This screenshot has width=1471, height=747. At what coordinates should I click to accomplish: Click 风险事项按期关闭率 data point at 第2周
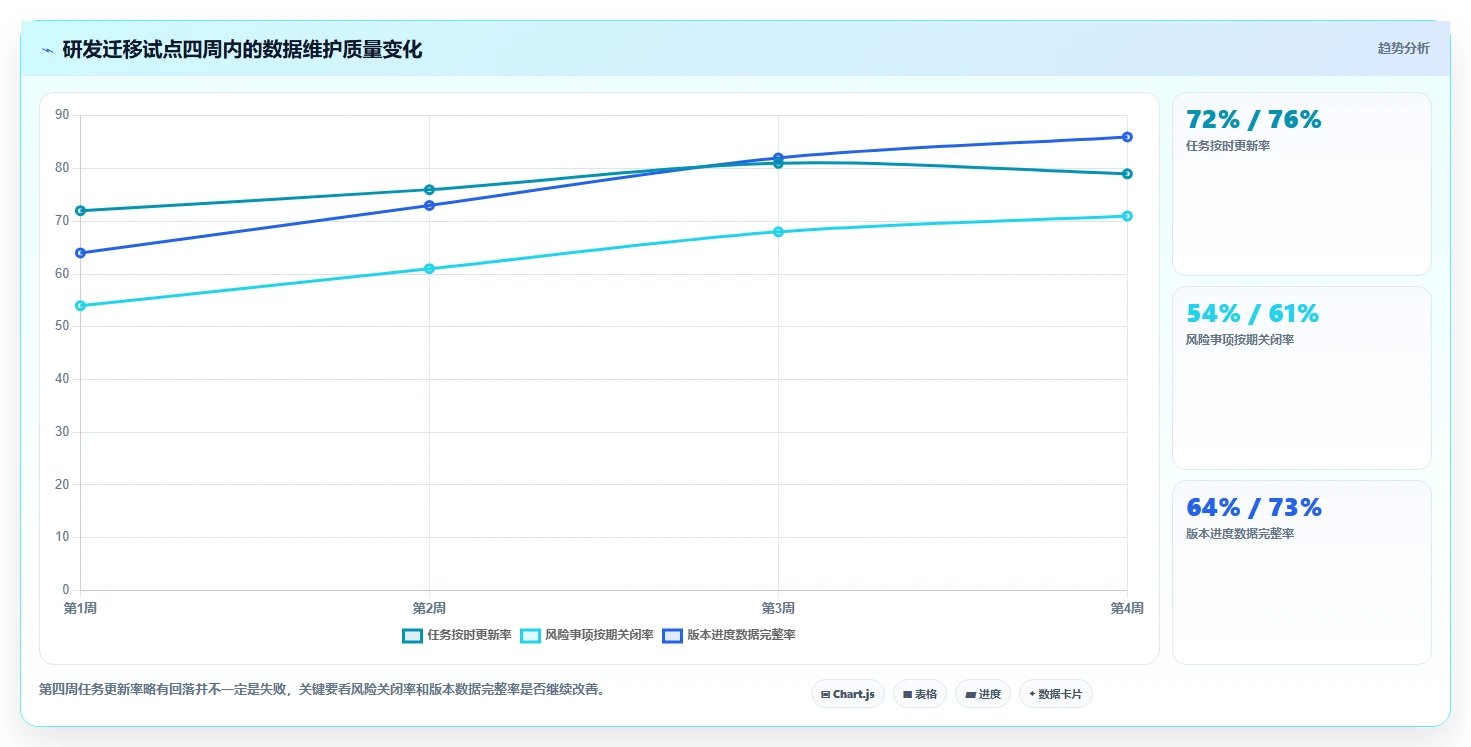tap(429, 269)
